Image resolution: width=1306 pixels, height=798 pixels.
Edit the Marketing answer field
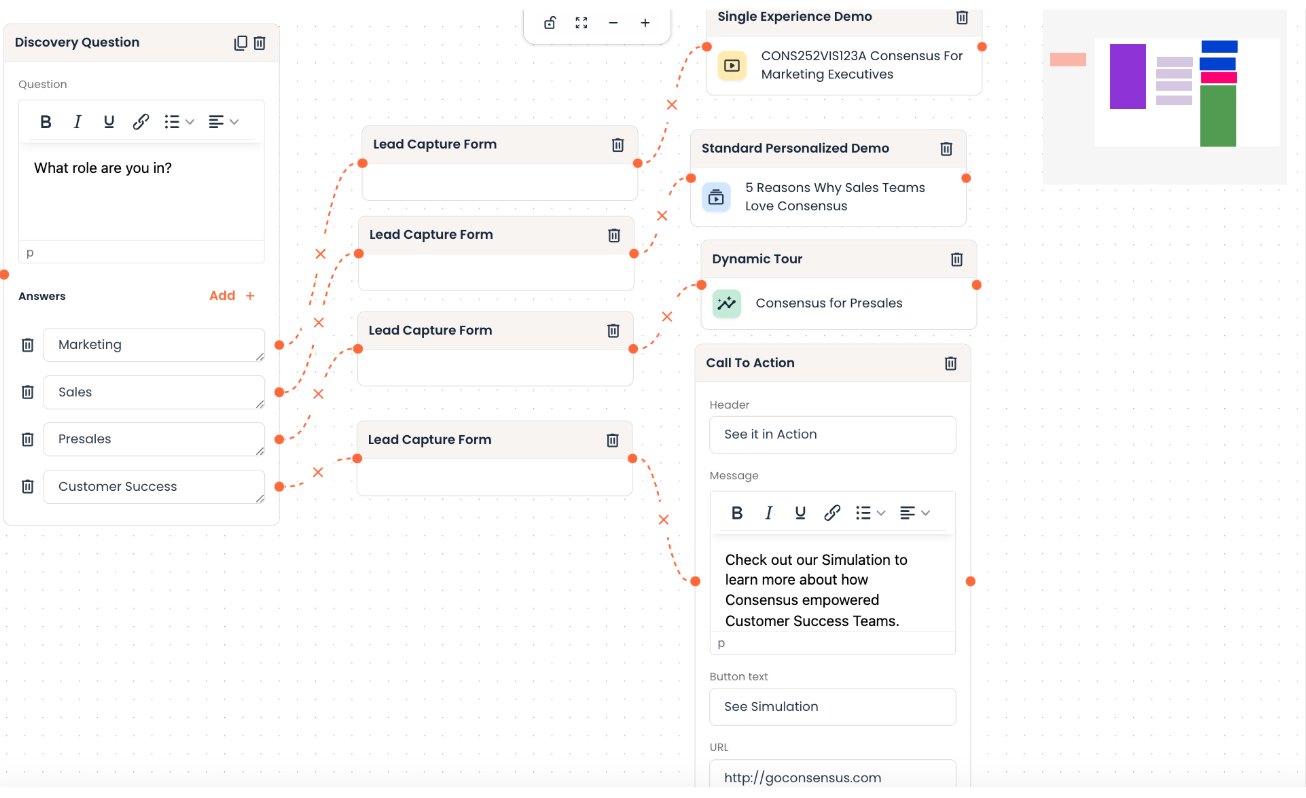pyautogui.click(x=154, y=345)
